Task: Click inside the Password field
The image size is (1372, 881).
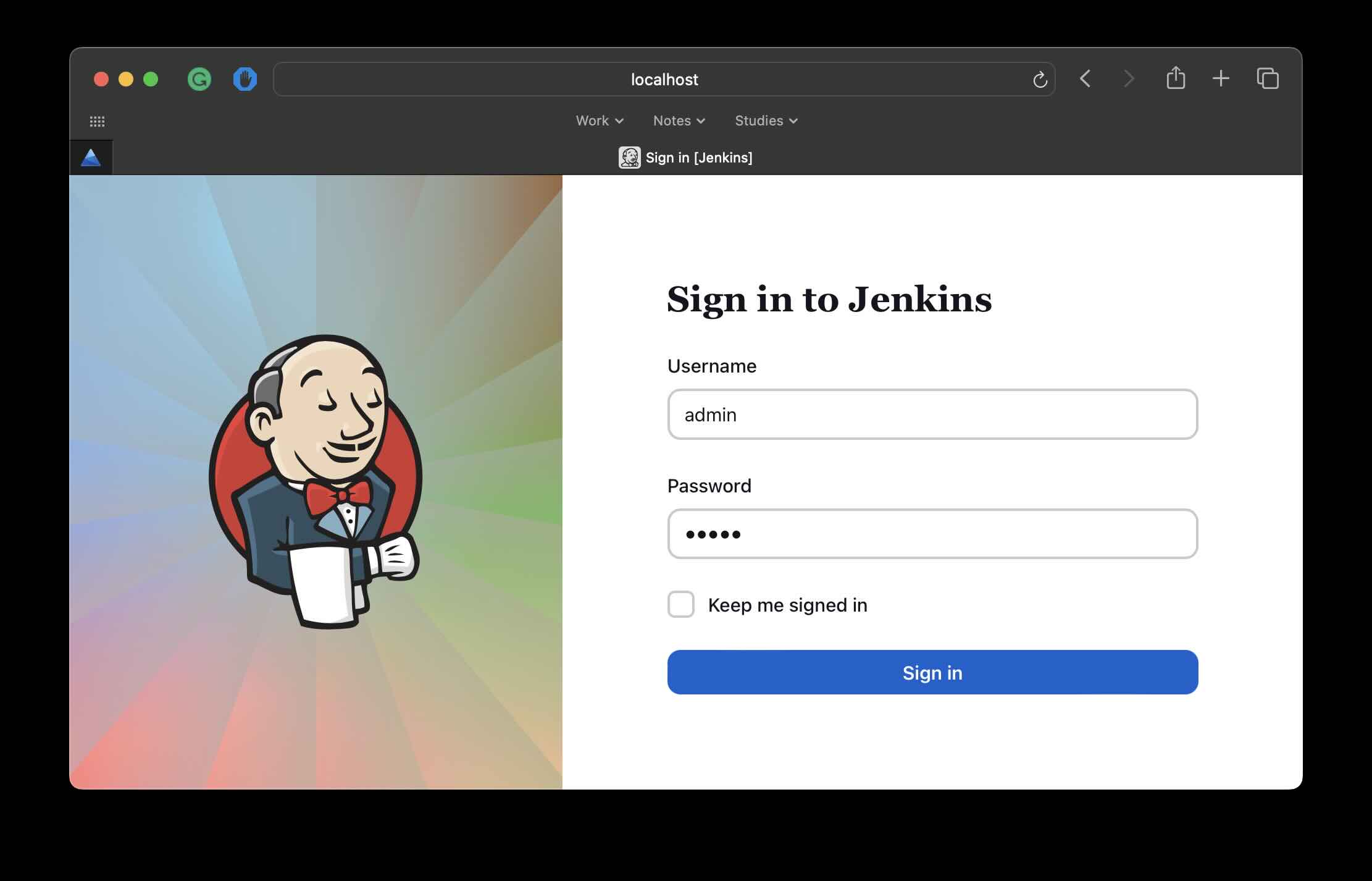Action: (932, 534)
